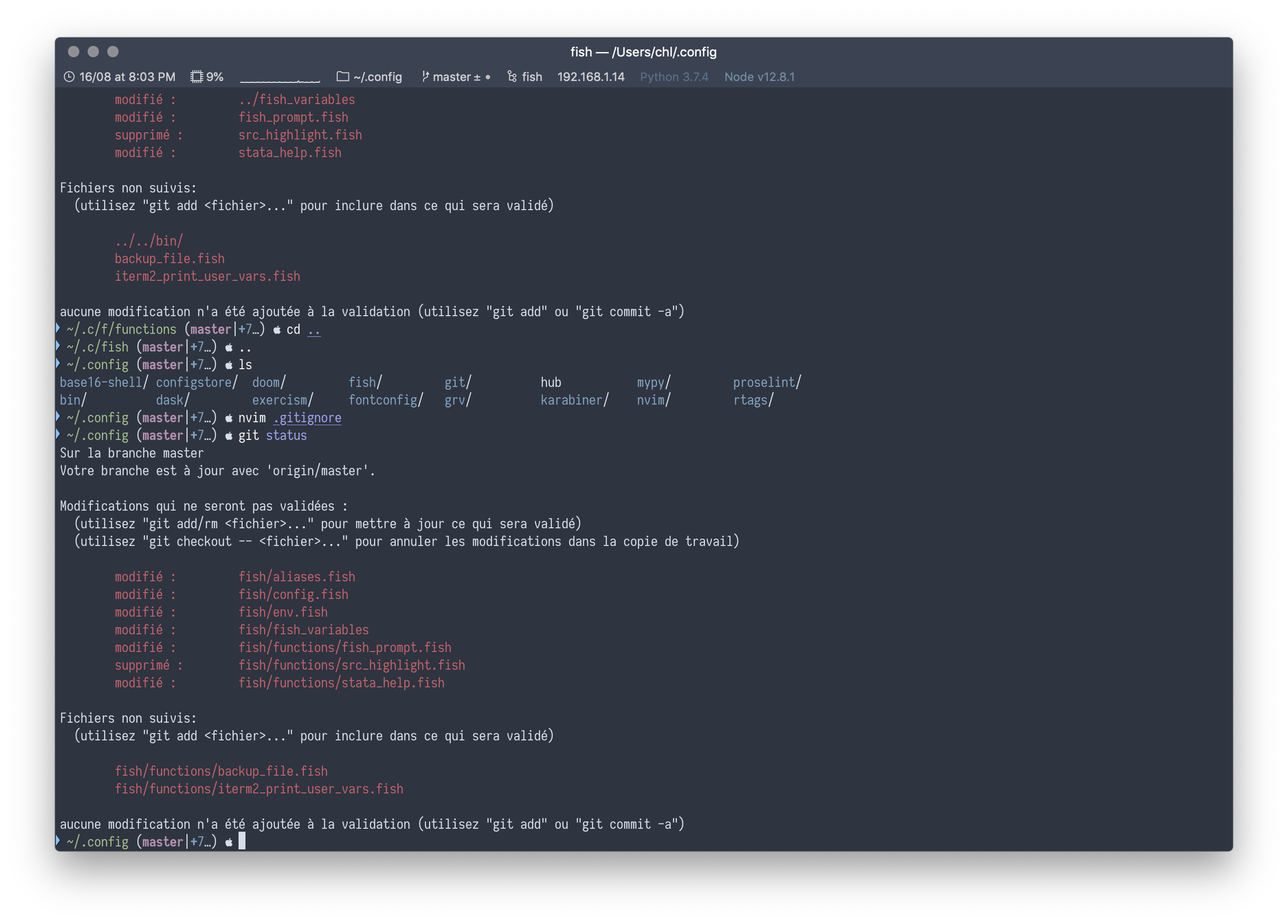Click the clock icon in status bar
1288x924 pixels.
click(69, 77)
